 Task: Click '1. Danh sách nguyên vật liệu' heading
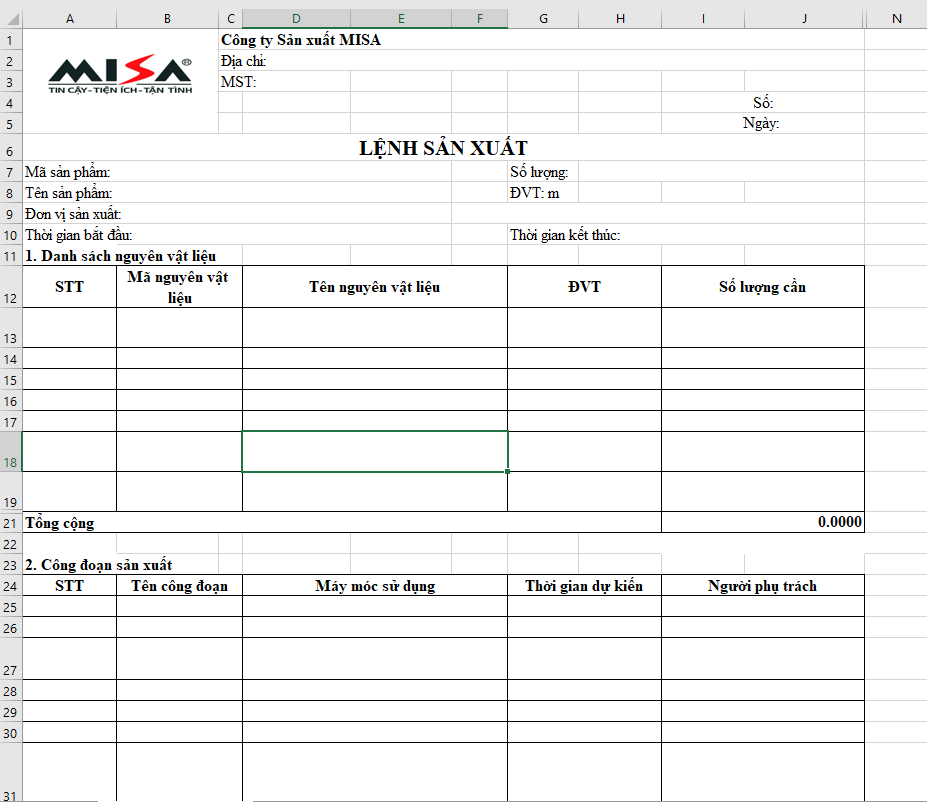tap(121, 256)
